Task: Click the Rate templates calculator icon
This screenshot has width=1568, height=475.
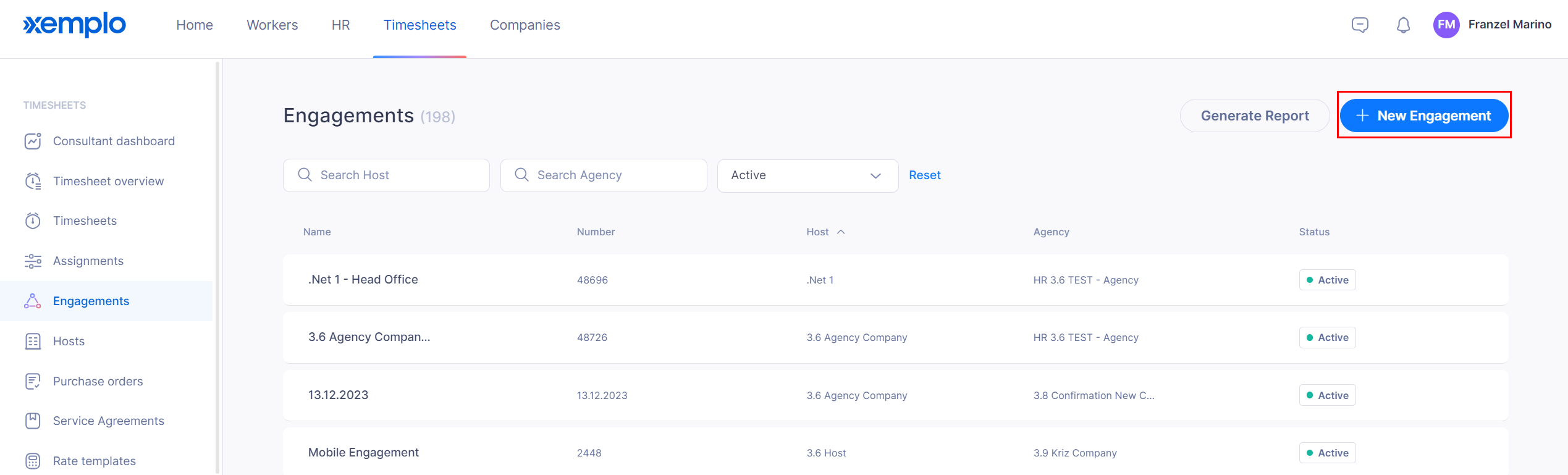Action: (x=33, y=461)
